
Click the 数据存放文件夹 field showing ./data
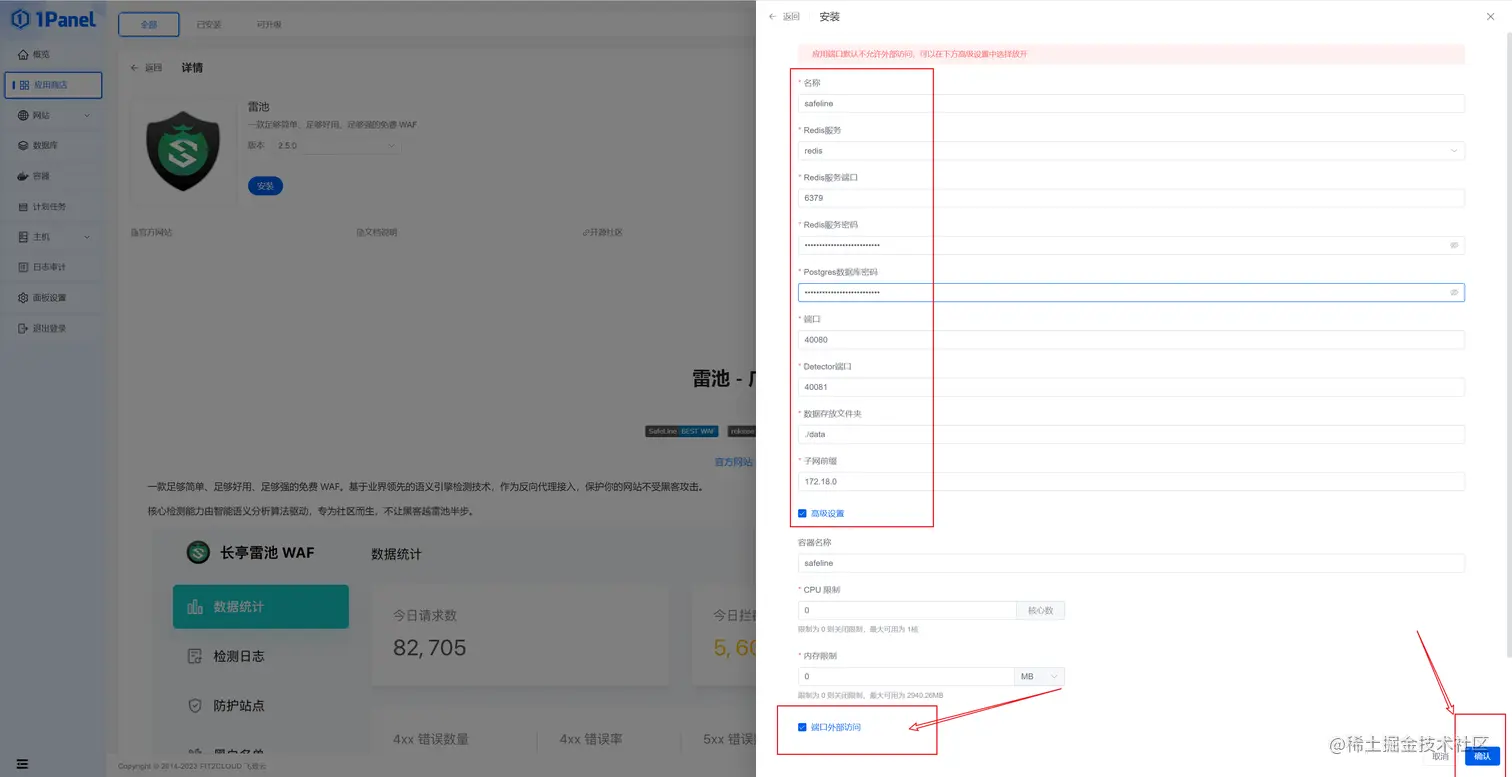1131,434
